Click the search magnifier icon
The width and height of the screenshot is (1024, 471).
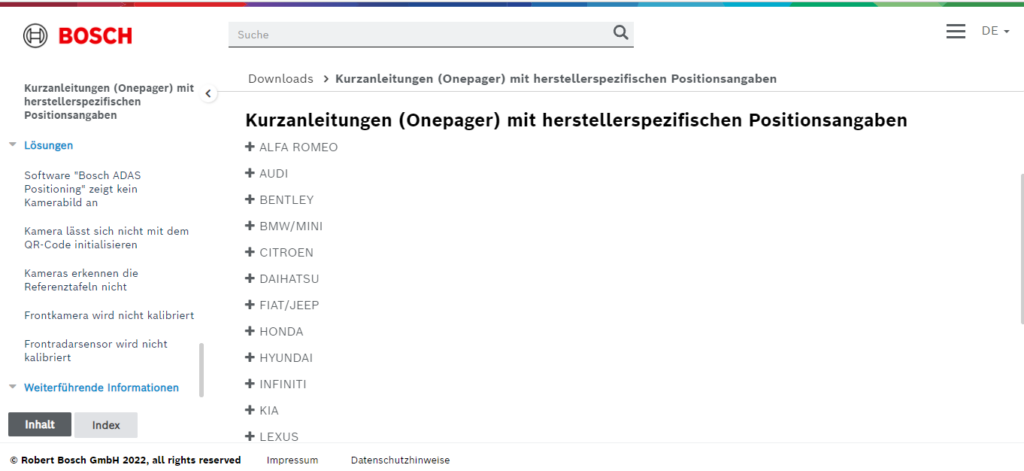620,33
